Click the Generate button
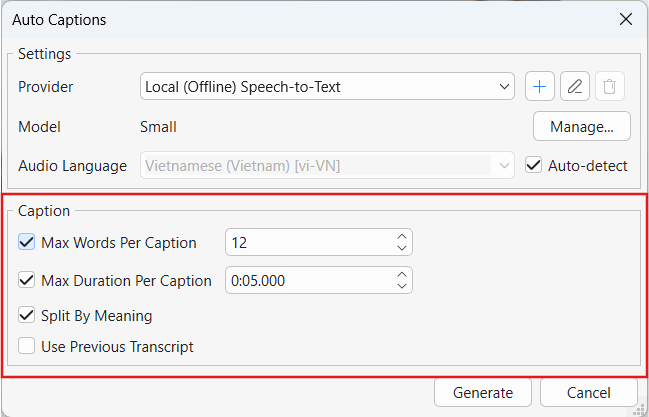This screenshot has width=649, height=417. (483, 393)
